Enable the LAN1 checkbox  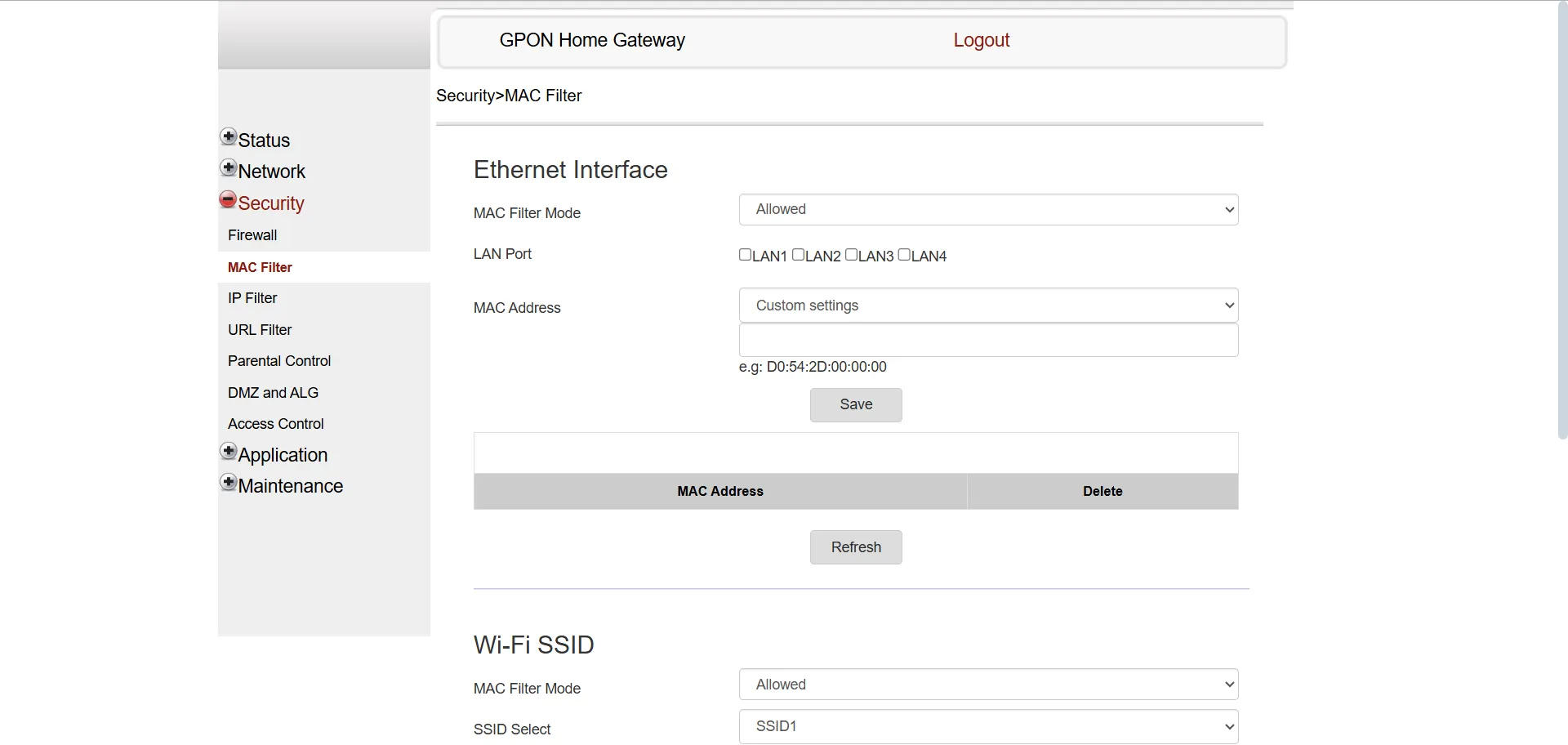click(x=745, y=254)
